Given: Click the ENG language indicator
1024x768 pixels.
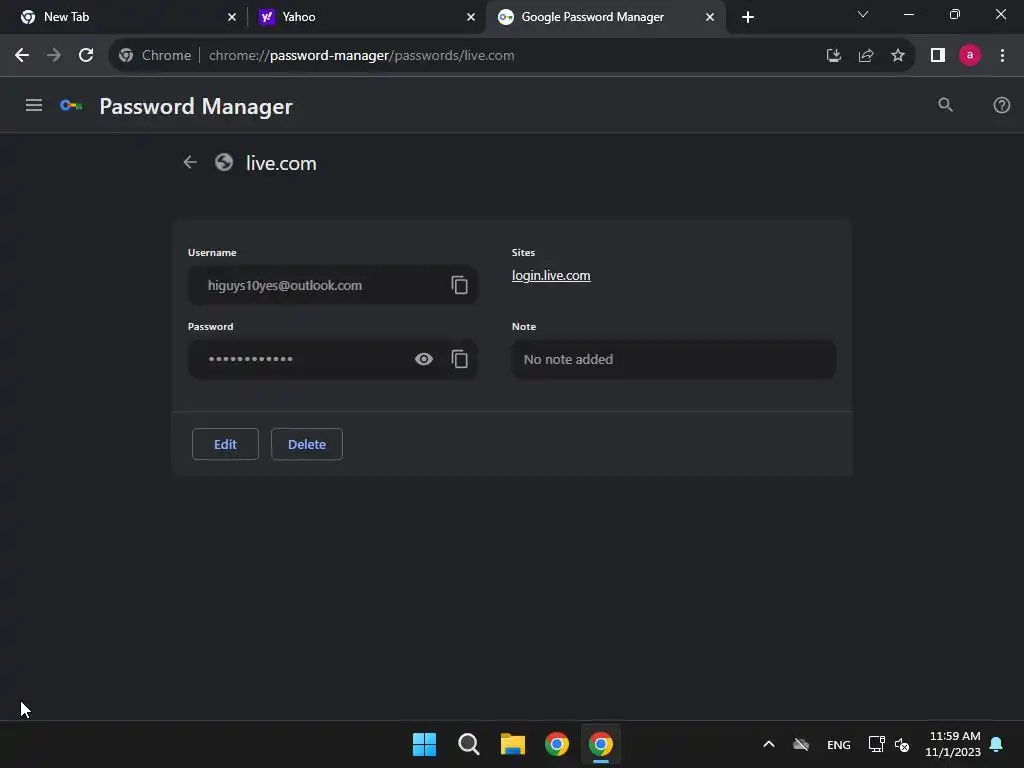Looking at the screenshot, I should [x=839, y=744].
